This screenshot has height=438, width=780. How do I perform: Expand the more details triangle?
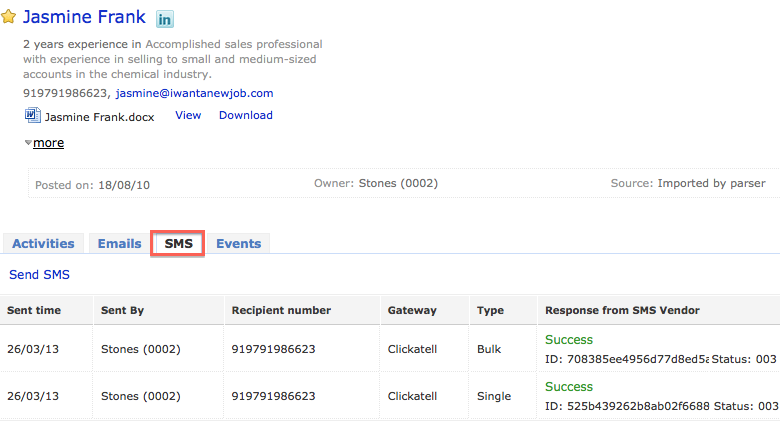[x=28, y=143]
